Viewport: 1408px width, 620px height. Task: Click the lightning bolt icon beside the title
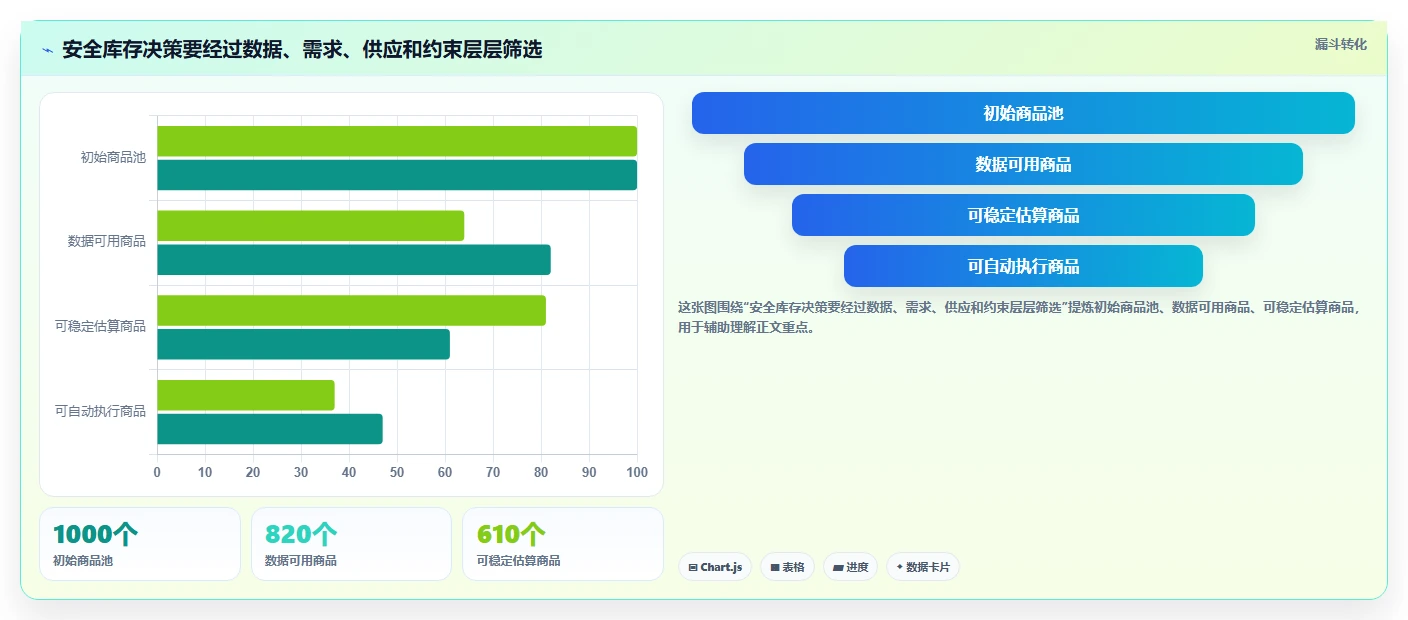tap(47, 50)
